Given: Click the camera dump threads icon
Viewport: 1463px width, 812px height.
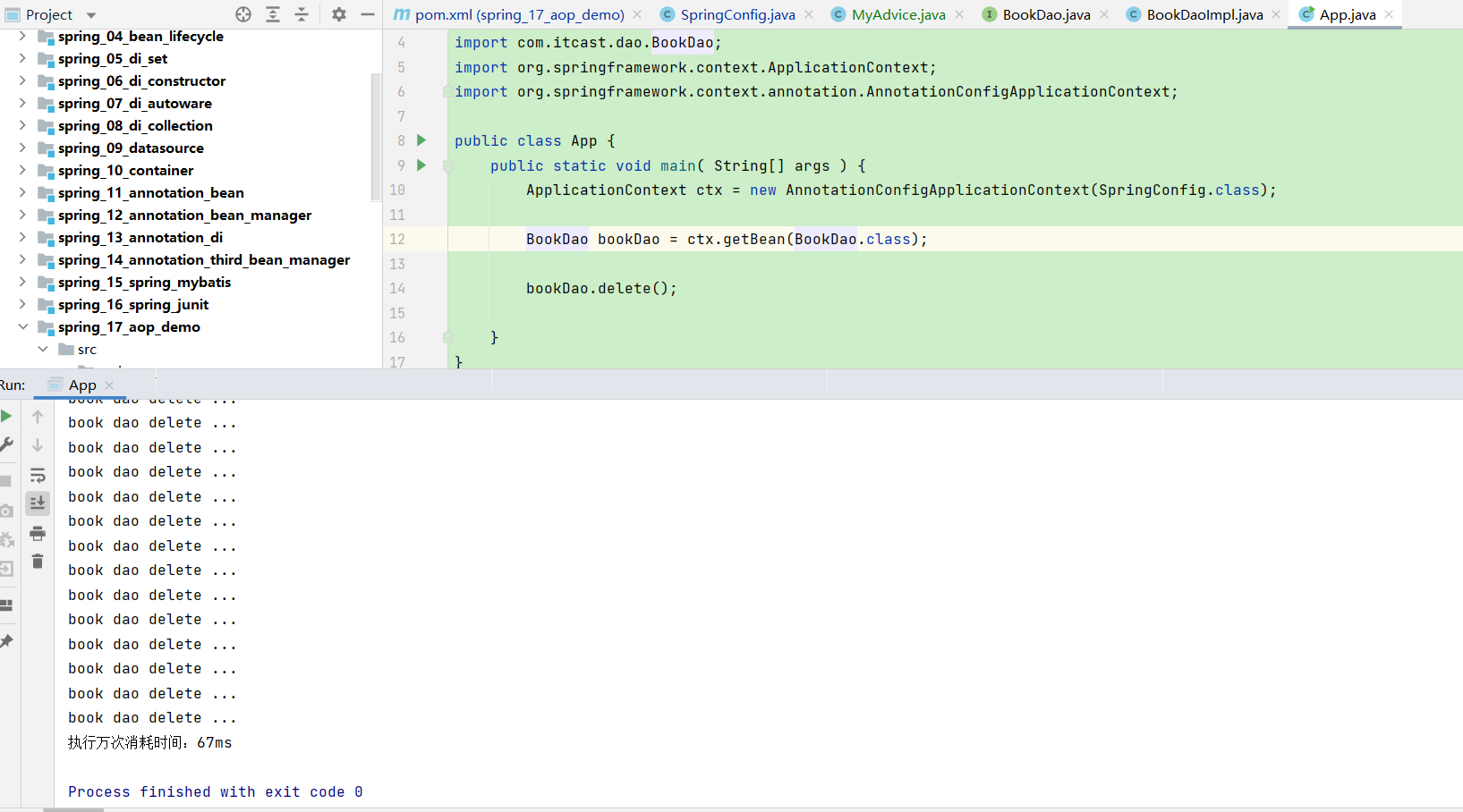Looking at the screenshot, I should click(6, 511).
